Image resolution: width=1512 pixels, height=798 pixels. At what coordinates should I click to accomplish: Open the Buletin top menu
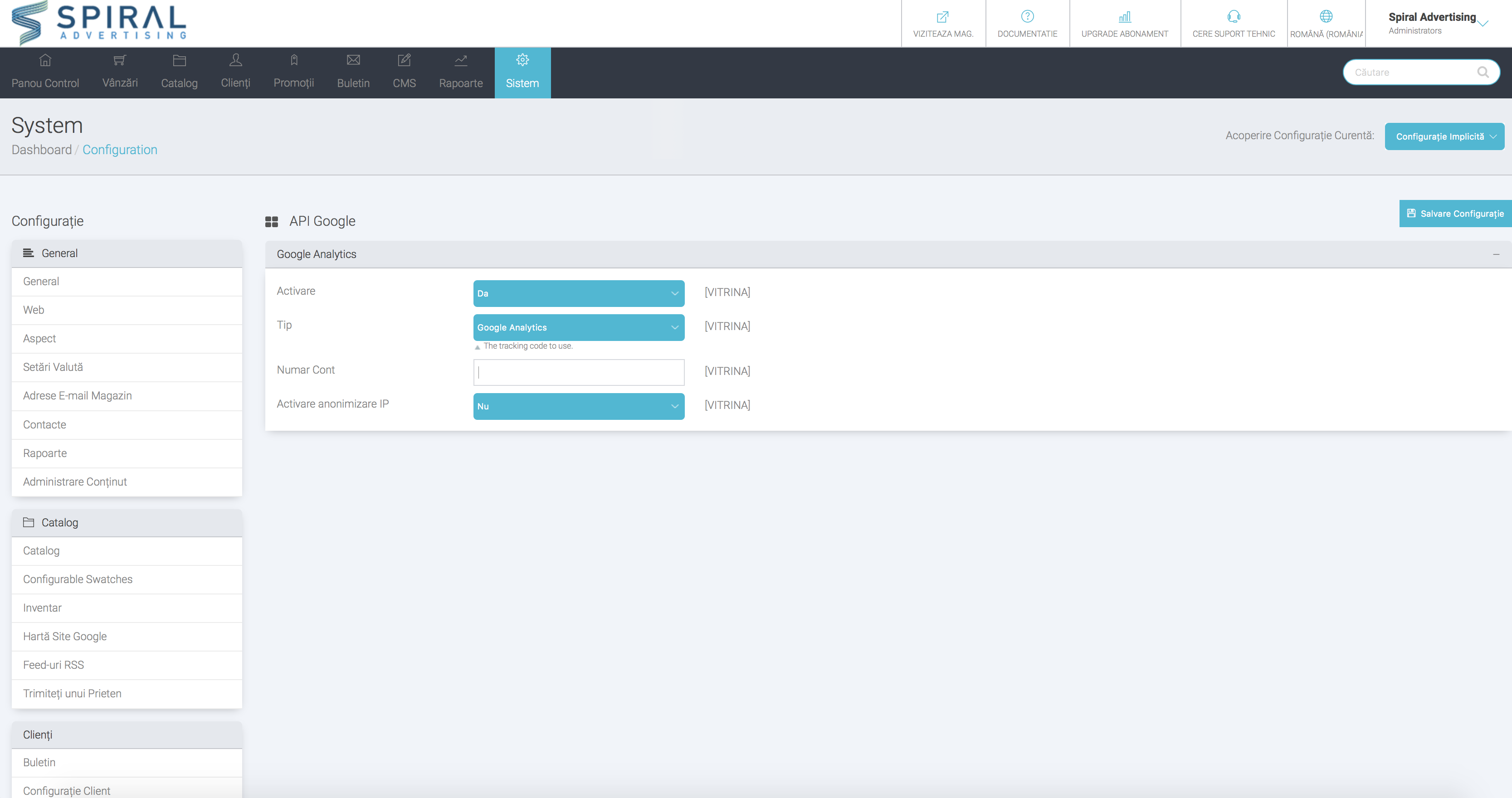[353, 73]
